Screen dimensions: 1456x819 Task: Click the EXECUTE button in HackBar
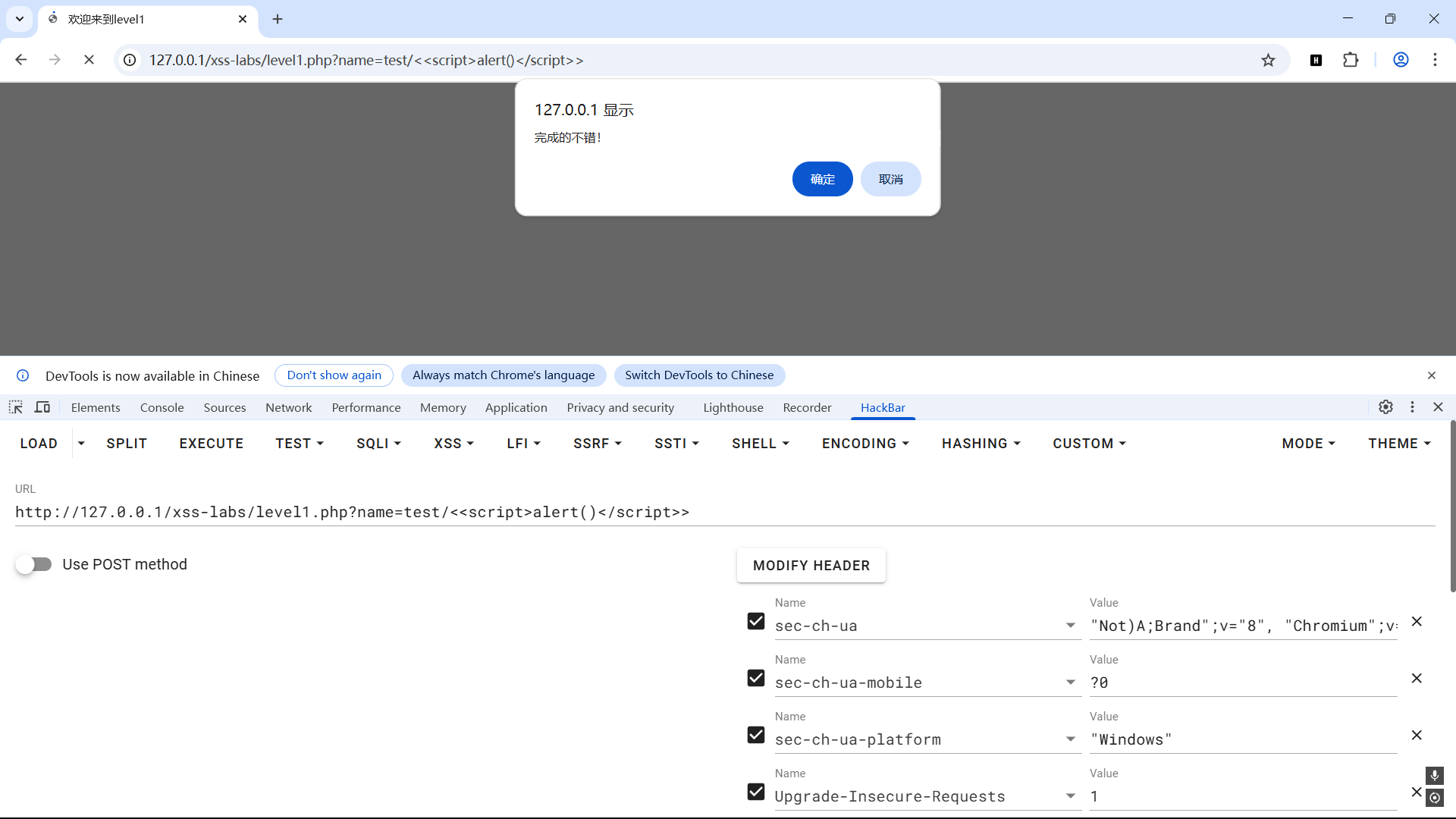click(212, 444)
